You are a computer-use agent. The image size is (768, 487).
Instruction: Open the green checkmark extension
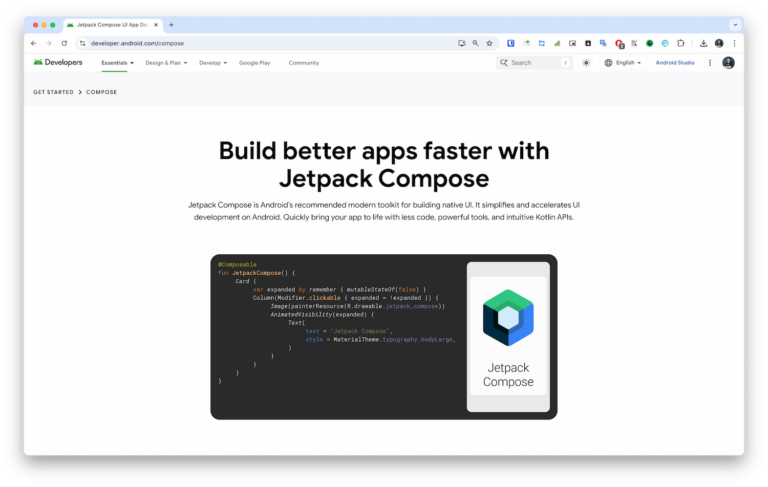pyautogui.click(x=649, y=43)
